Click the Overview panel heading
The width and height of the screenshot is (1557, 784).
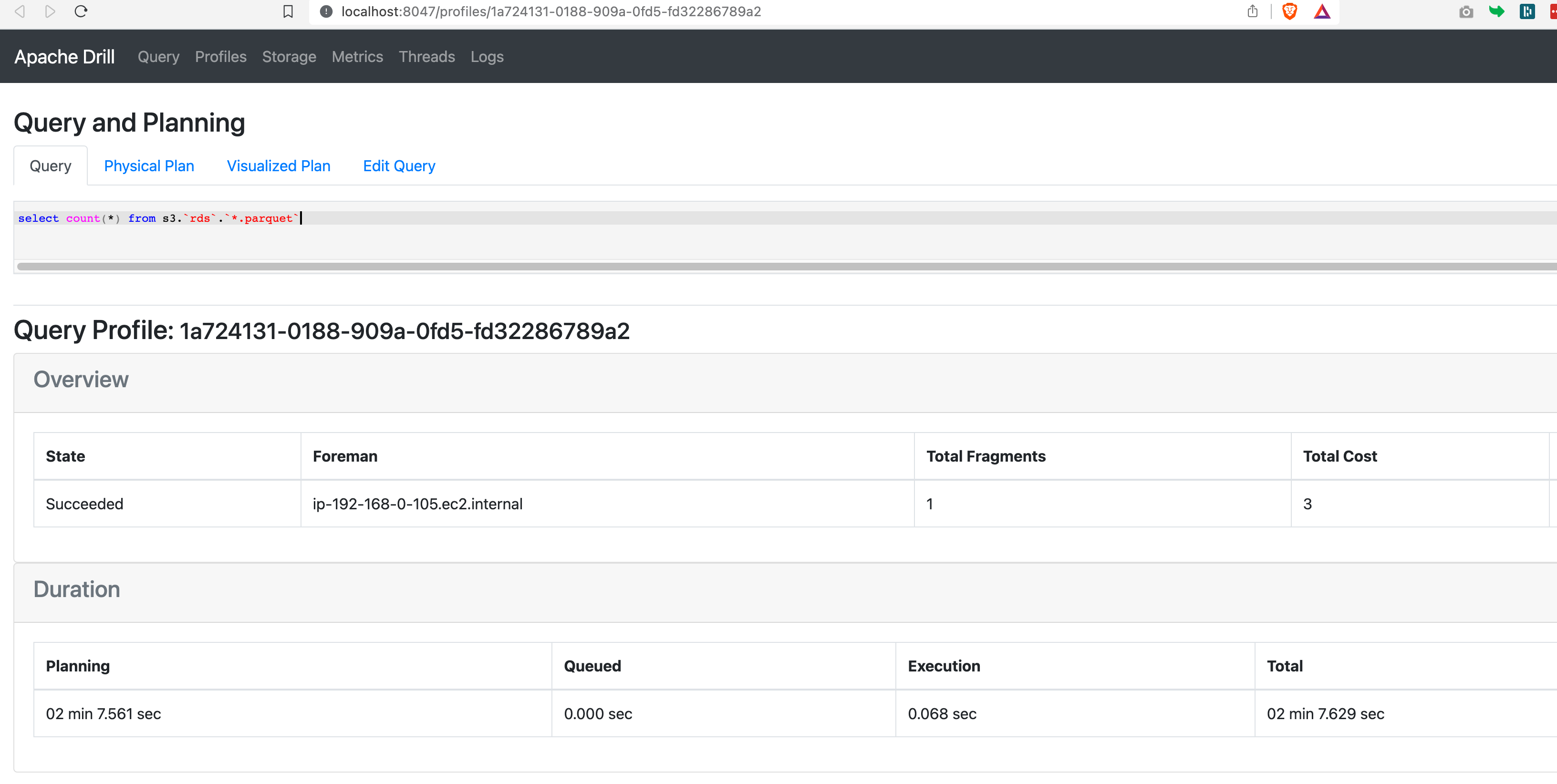click(x=81, y=380)
